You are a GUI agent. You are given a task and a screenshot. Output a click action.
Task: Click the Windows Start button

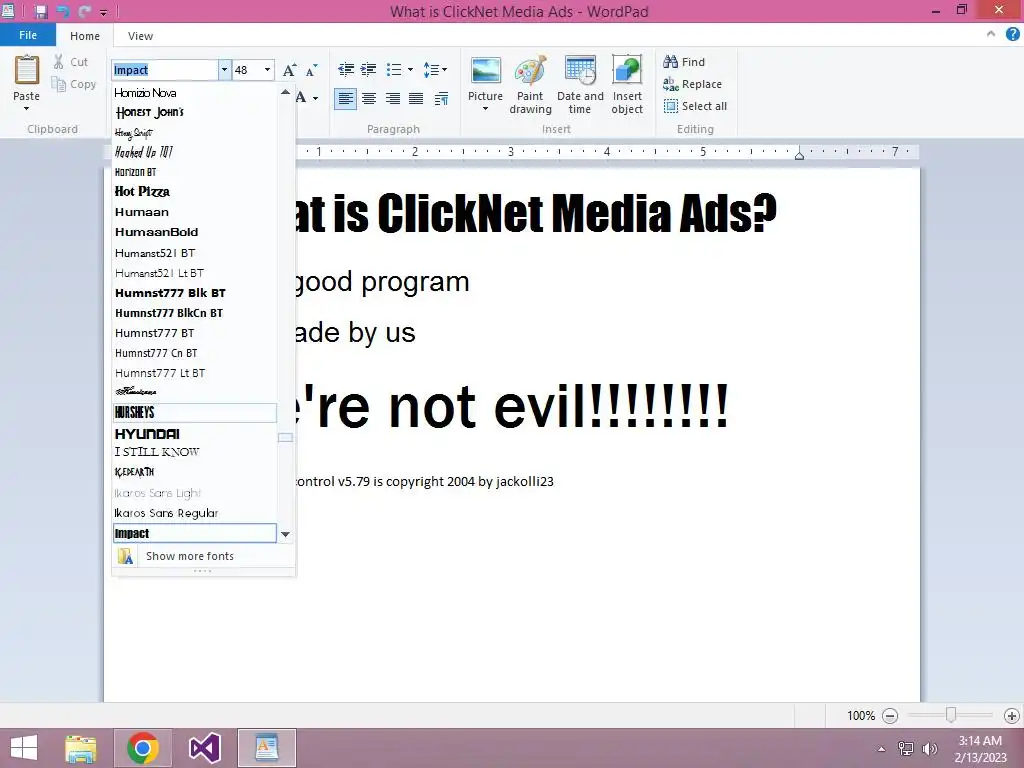tap(24, 748)
